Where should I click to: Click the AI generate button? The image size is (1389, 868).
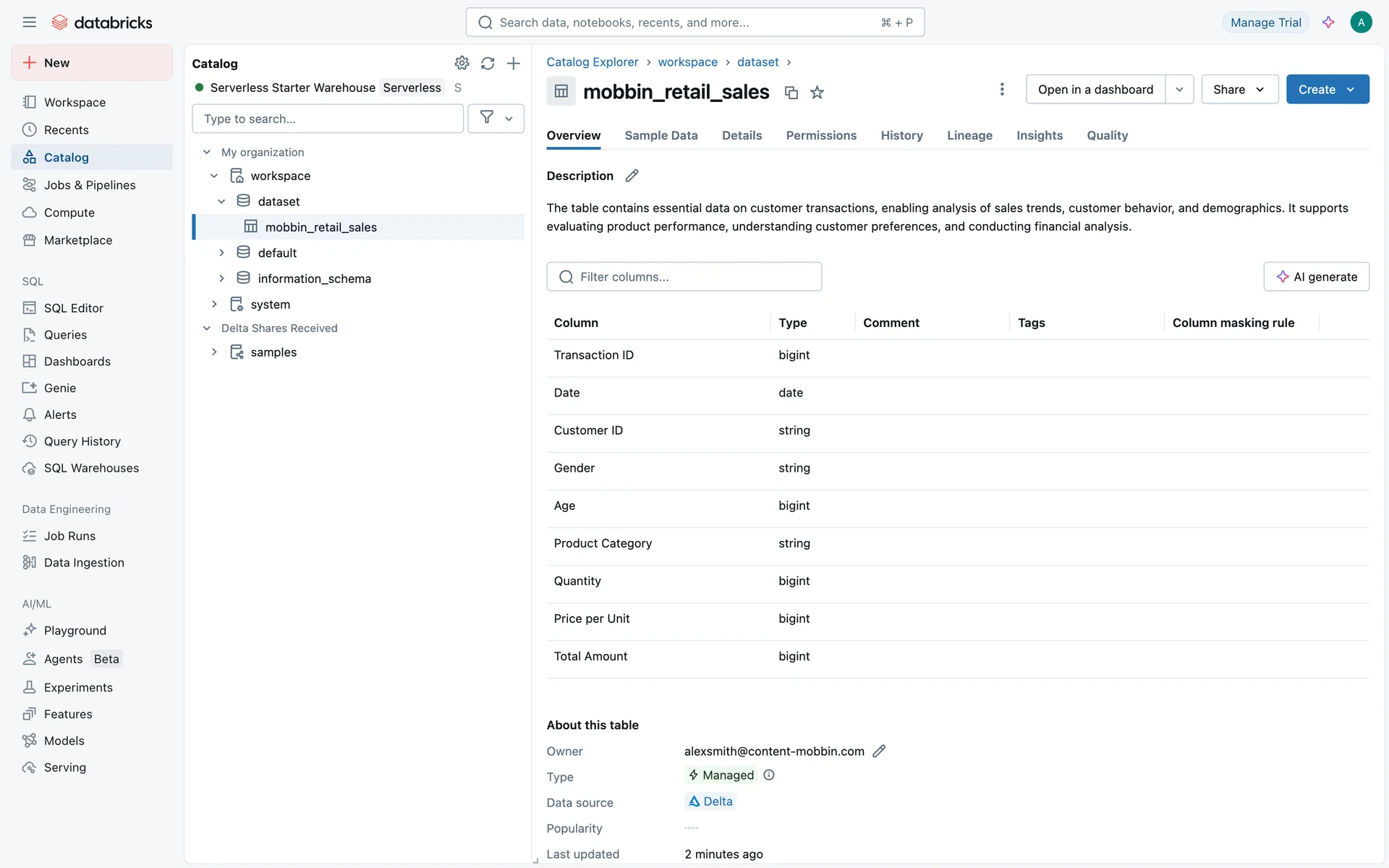click(x=1316, y=276)
